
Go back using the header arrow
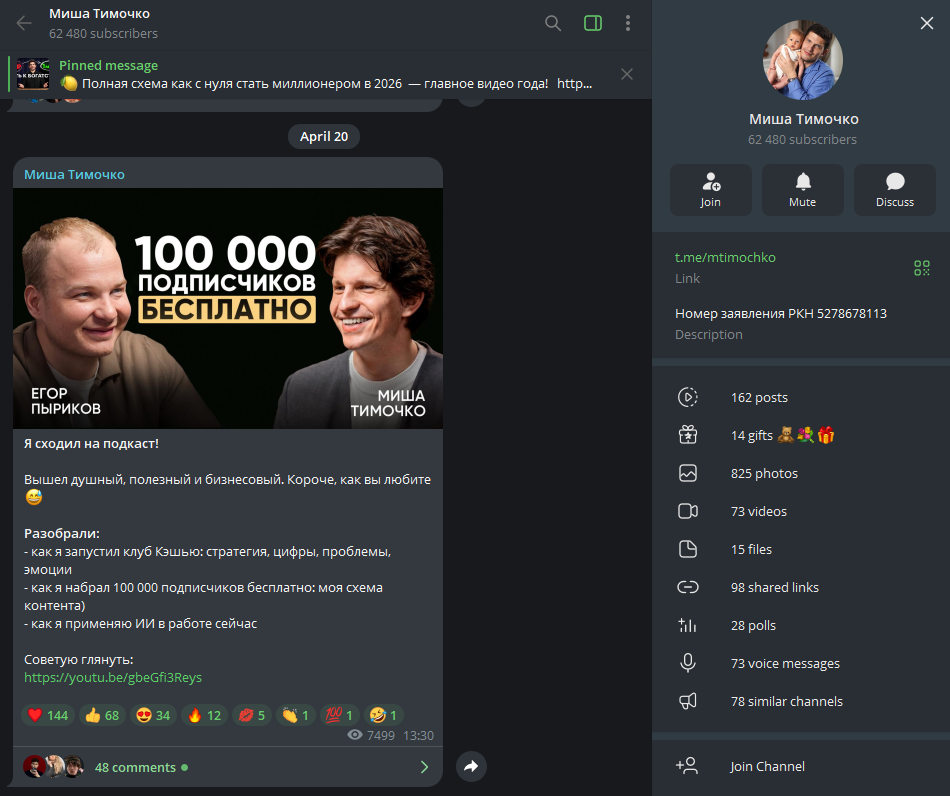tap(24, 23)
